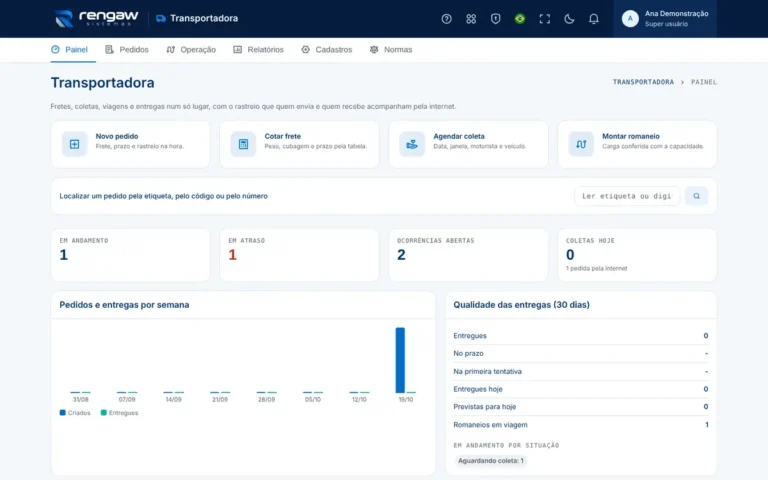Open the Pedidos menu
Screen dimensions: 768x480
pos(127,49)
